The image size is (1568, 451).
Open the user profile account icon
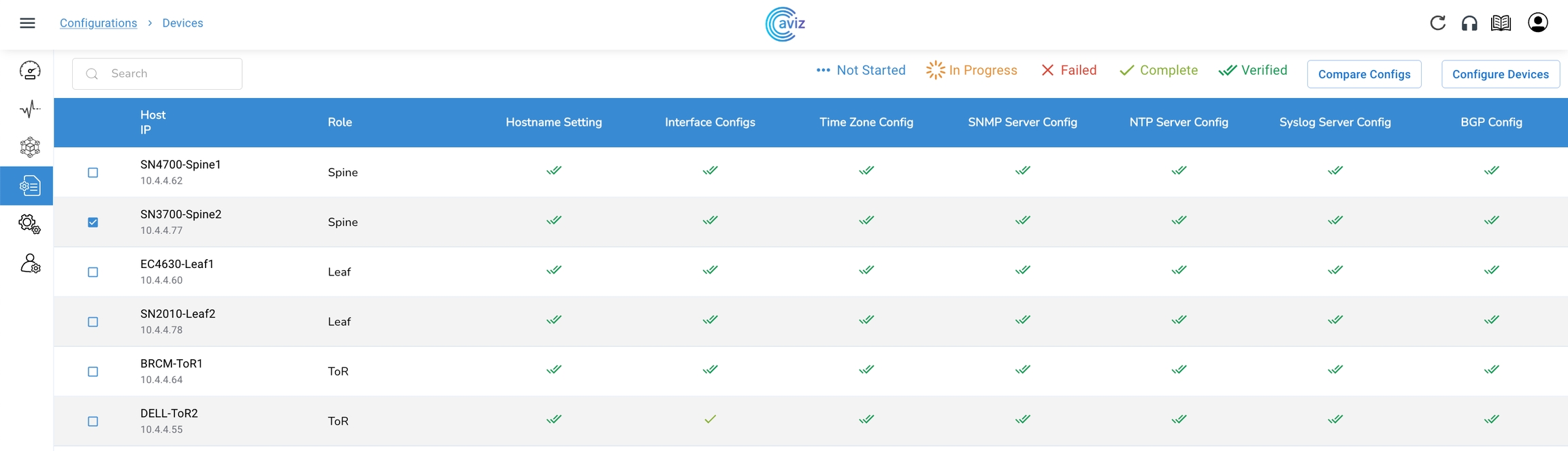(x=1537, y=23)
